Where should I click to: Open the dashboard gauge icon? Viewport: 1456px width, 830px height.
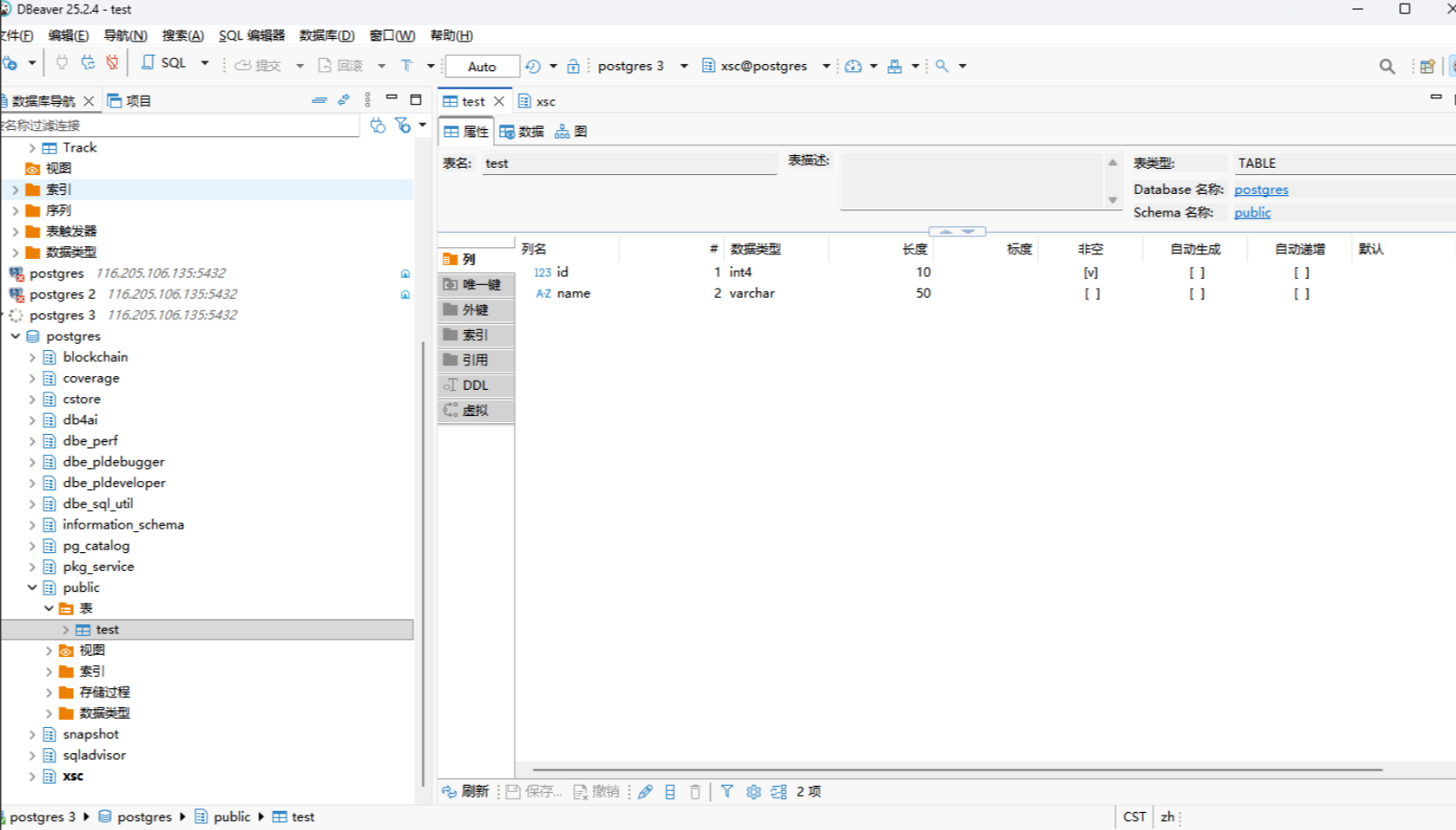853,66
